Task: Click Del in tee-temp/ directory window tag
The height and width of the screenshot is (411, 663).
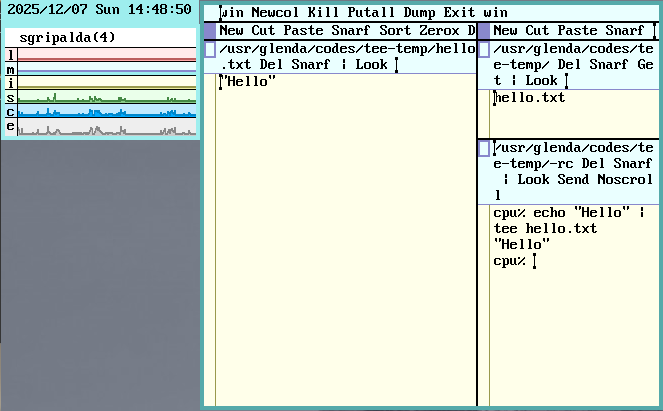Action: (x=569, y=65)
